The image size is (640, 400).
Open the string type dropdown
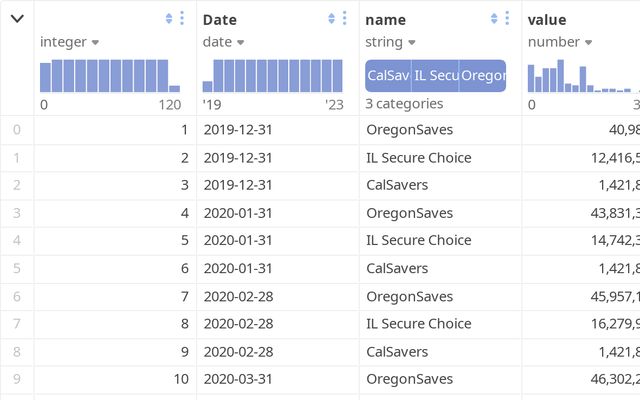(x=390, y=42)
